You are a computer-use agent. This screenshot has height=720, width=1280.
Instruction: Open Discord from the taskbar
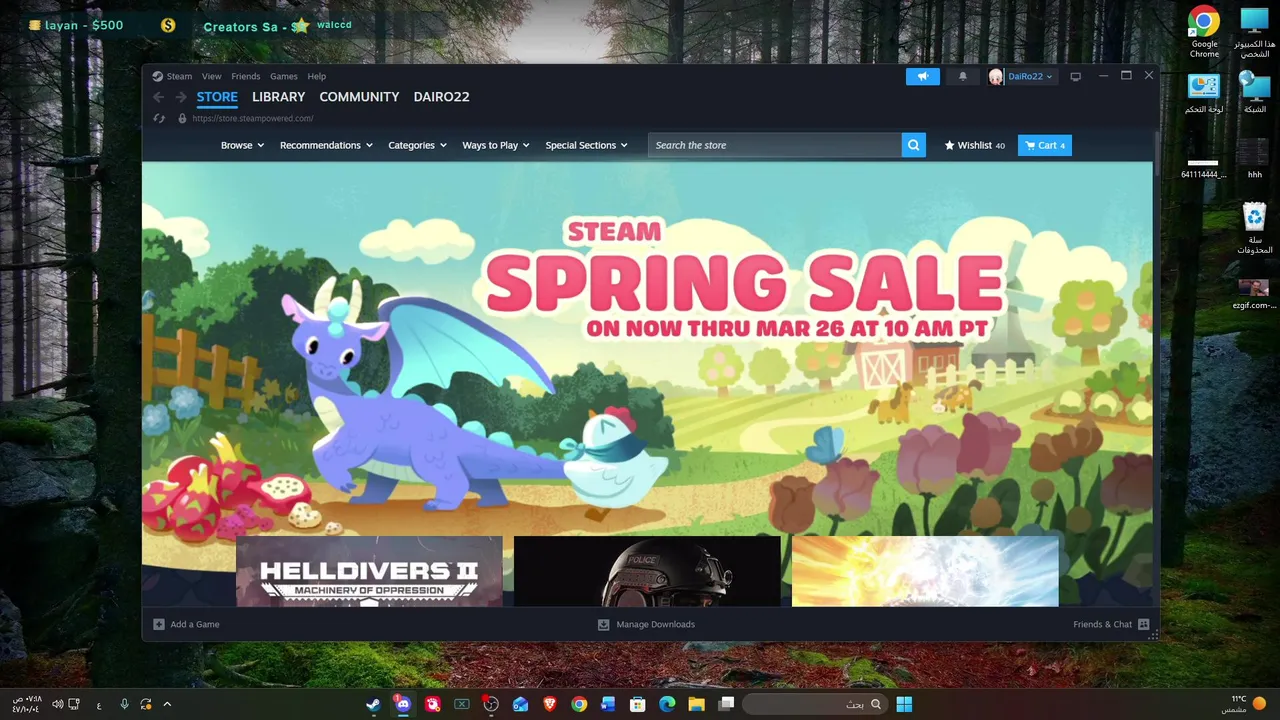coord(402,704)
